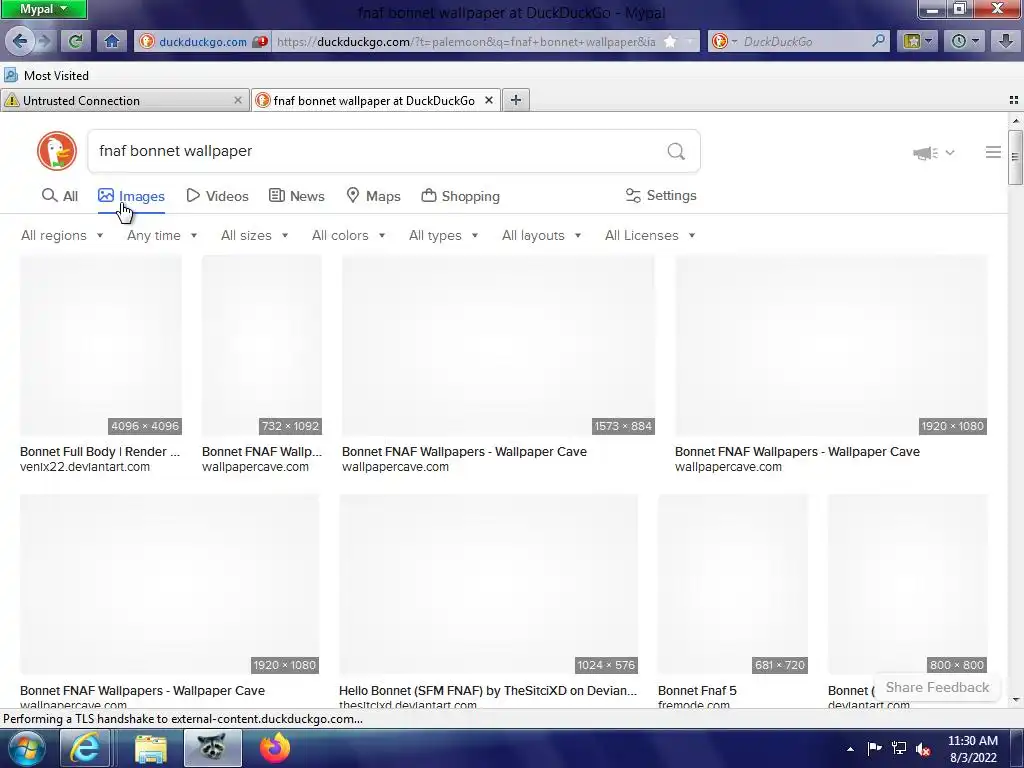This screenshot has height=768, width=1024.
Task: Go back using the browser back arrow
Action: 20,41
